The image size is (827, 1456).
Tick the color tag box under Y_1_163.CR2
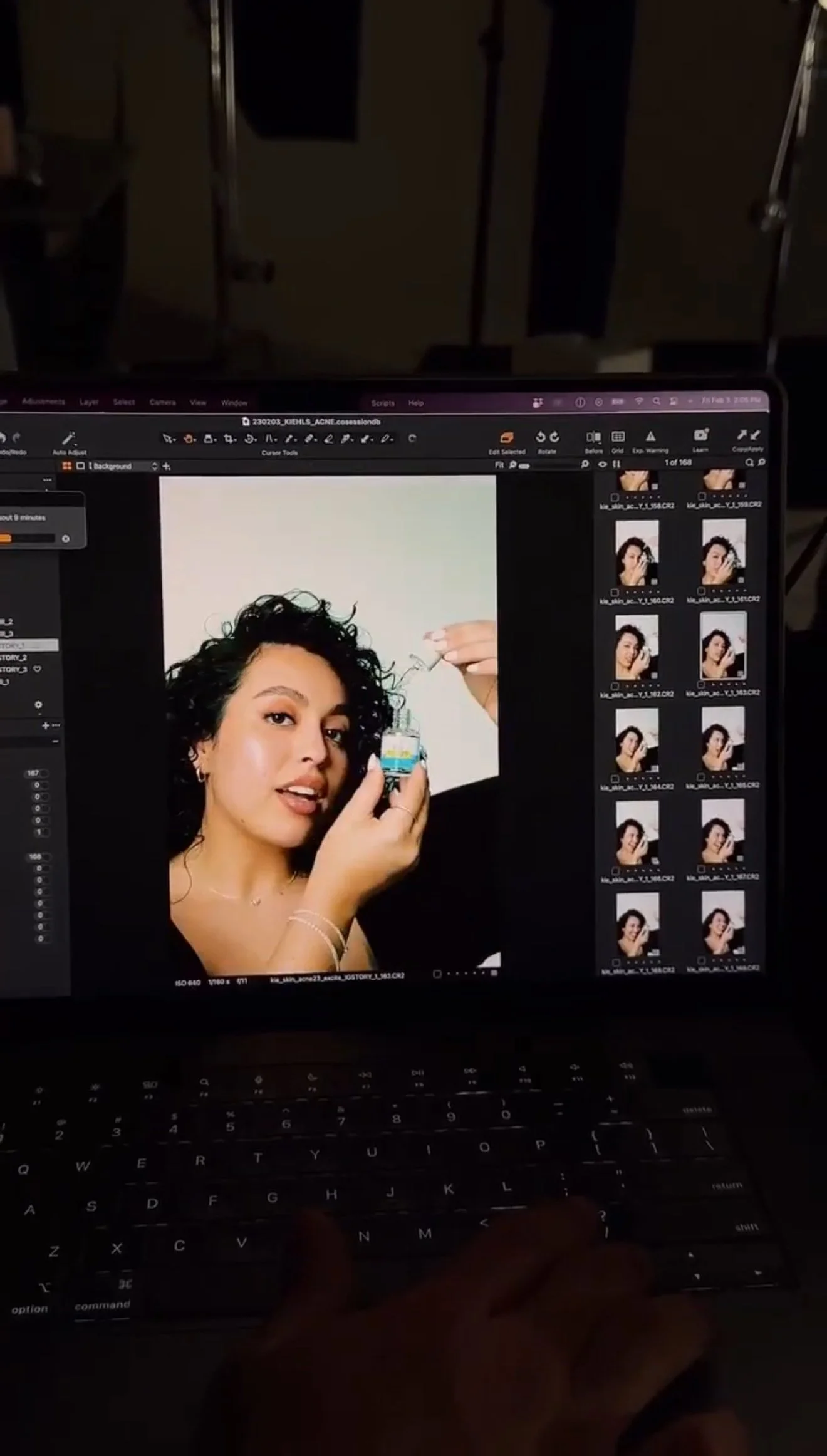point(701,685)
